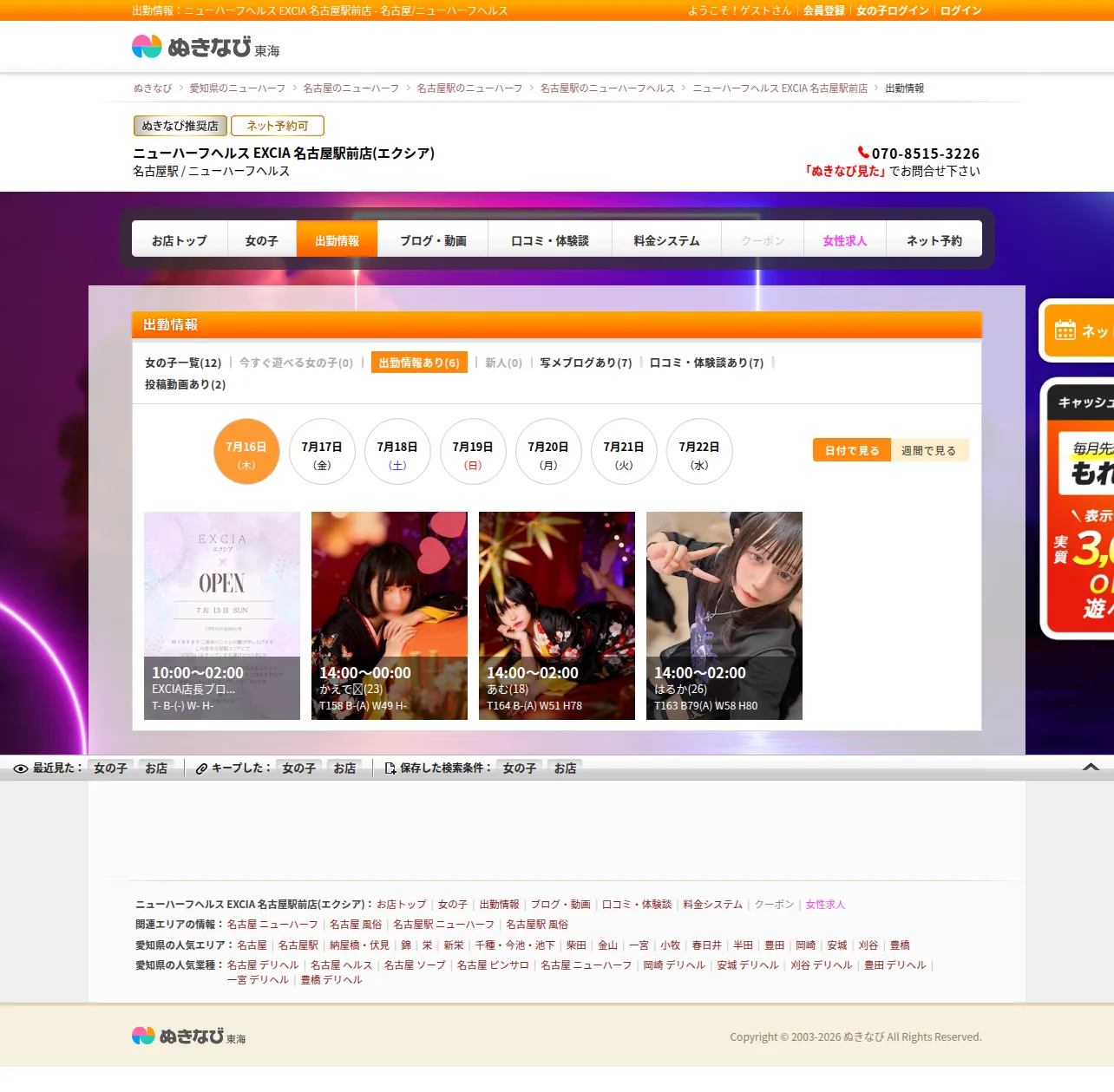This screenshot has width=1114, height=1092.
Task: Click the phone icon beside 070-8515-3226
Action: click(863, 153)
